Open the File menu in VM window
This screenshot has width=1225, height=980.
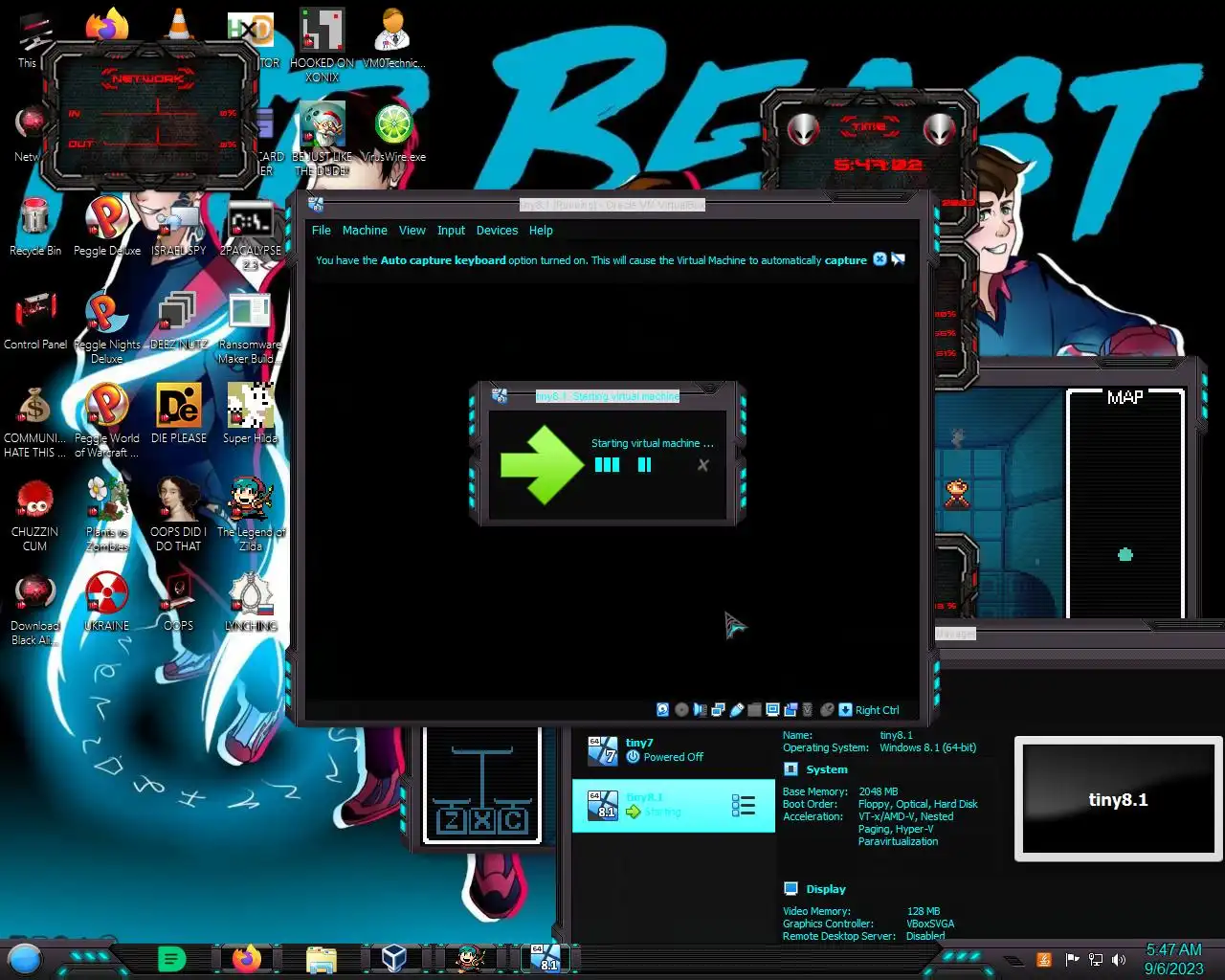[322, 231]
